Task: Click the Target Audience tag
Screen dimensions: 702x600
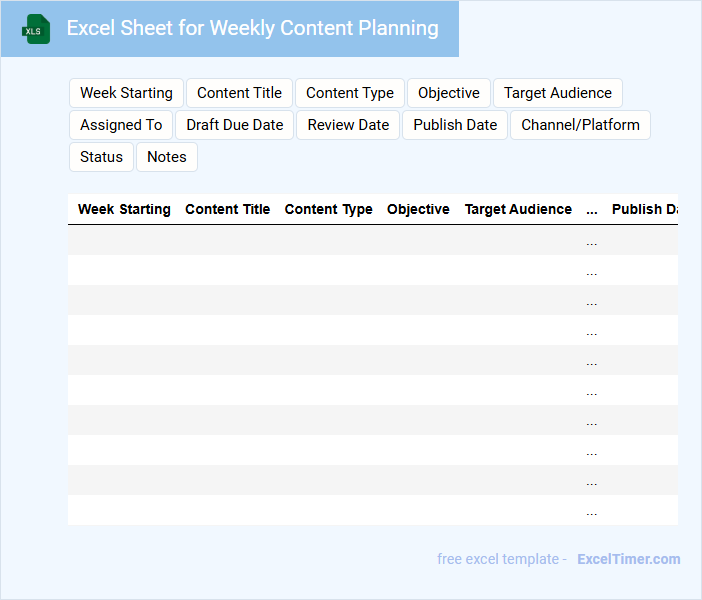Action: [x=557, y=93]
